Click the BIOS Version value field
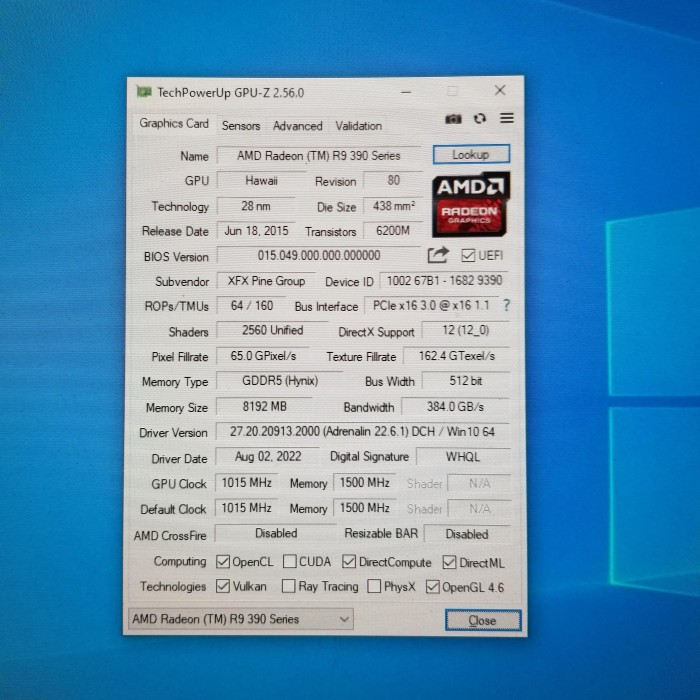Image resolution: width=700 pixels, height=700 pixels. [x=319, y=255]
